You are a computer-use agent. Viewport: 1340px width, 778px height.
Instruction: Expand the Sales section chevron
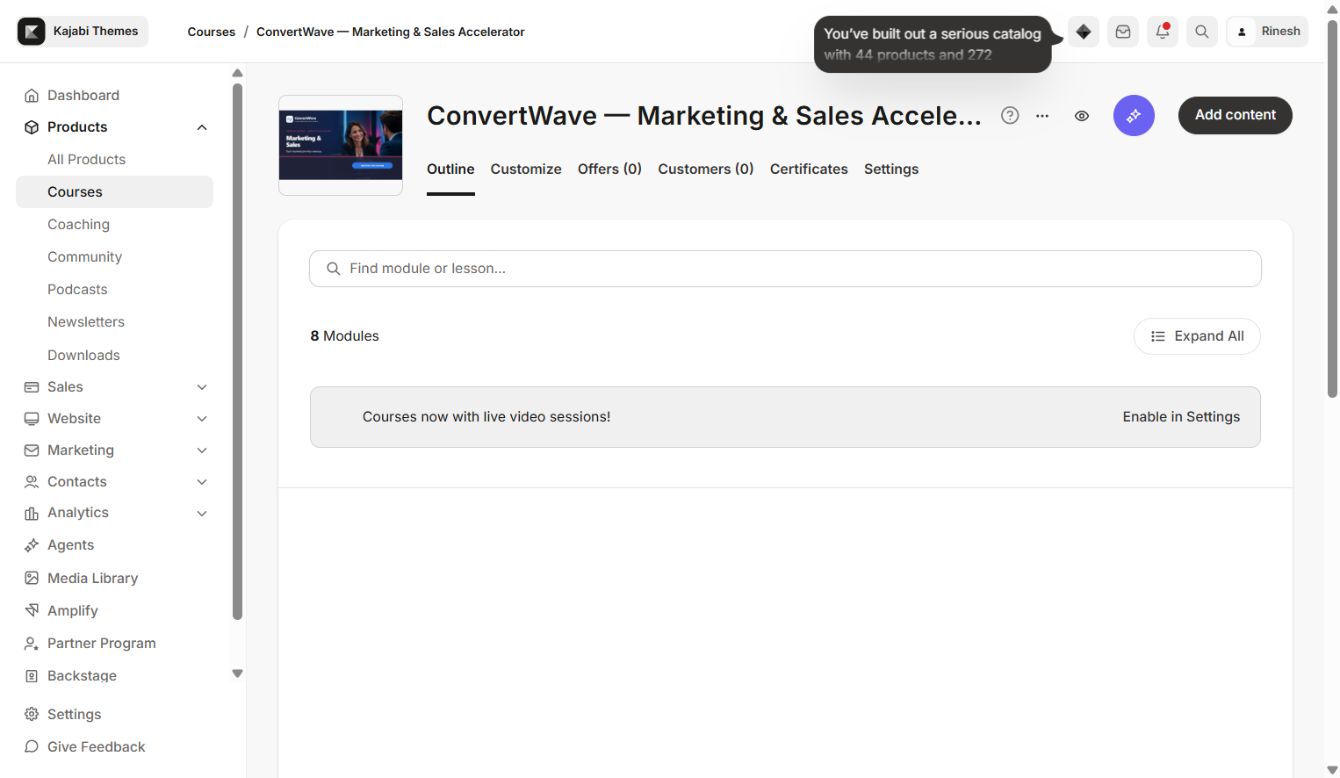click(202, 387)
